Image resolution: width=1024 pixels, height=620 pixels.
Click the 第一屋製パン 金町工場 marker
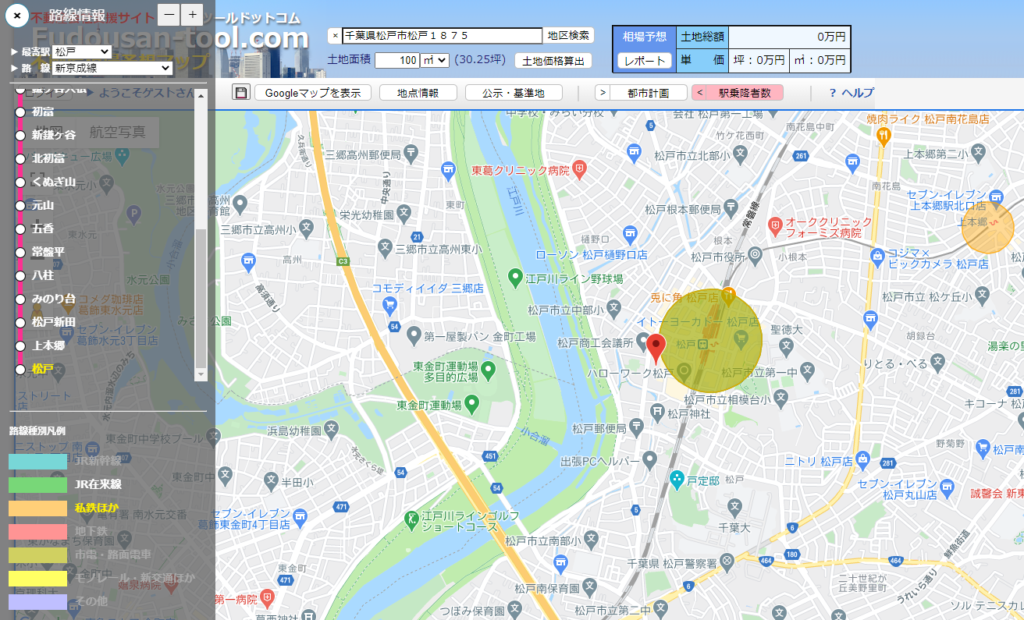[x=413, y=336]
